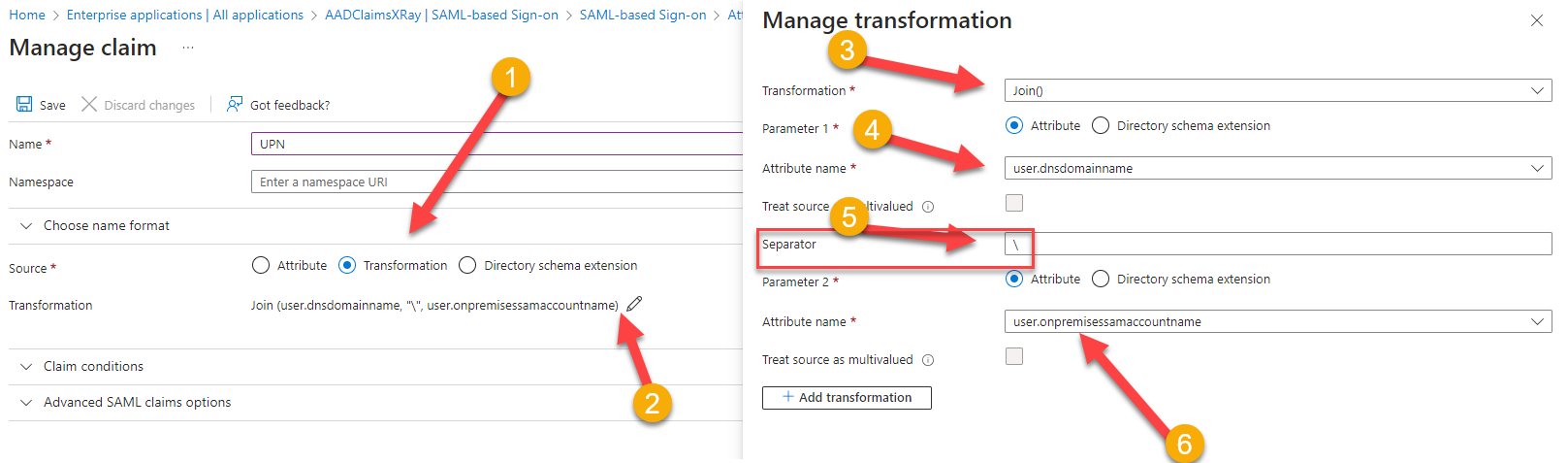Screen dimensions: 1568x463
Task: Go to Home breadcrumb link
Action: pos(27,15)
